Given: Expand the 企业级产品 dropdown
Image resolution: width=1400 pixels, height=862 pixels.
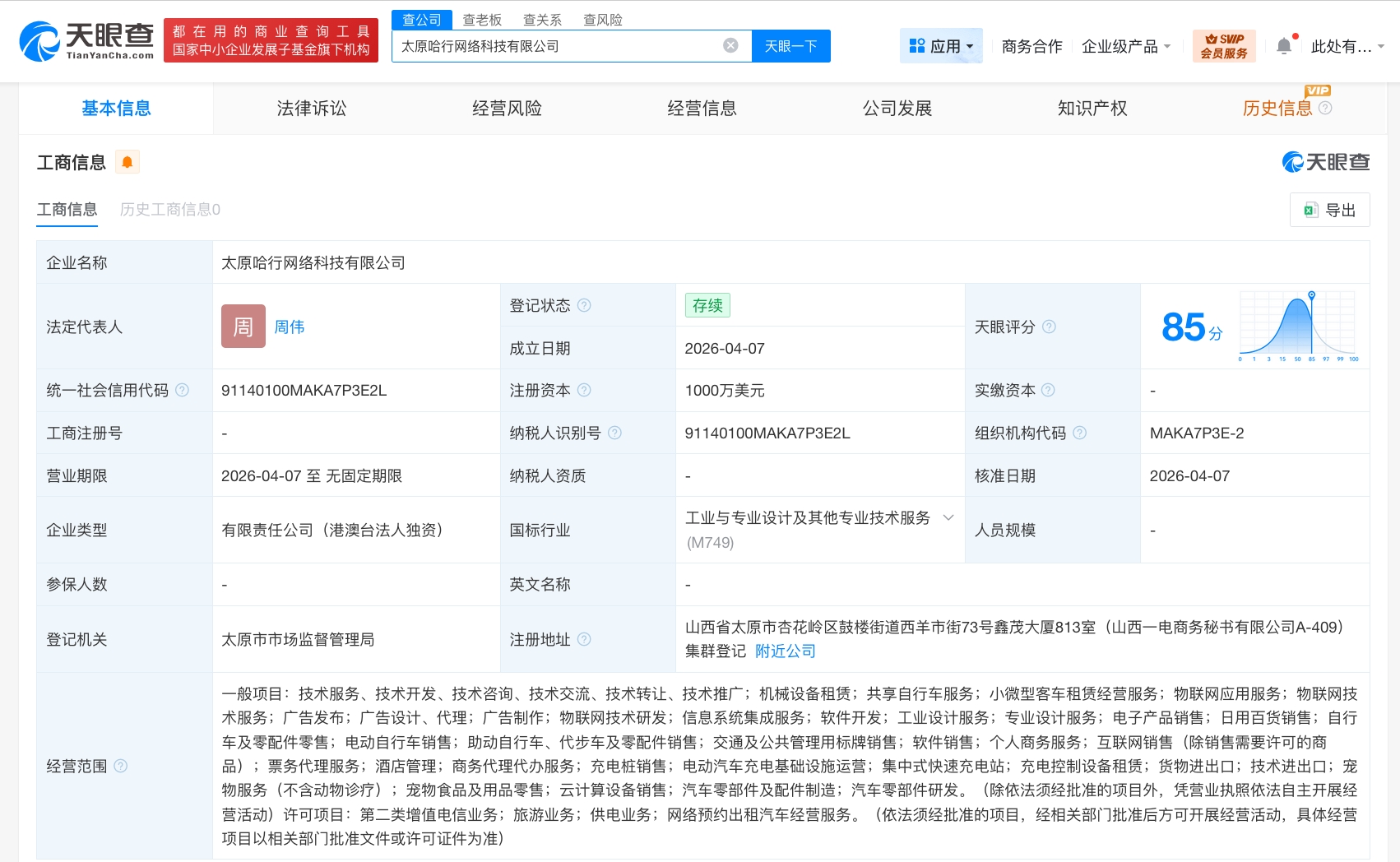Looking at the screenshot, I should coord(1125,46).
